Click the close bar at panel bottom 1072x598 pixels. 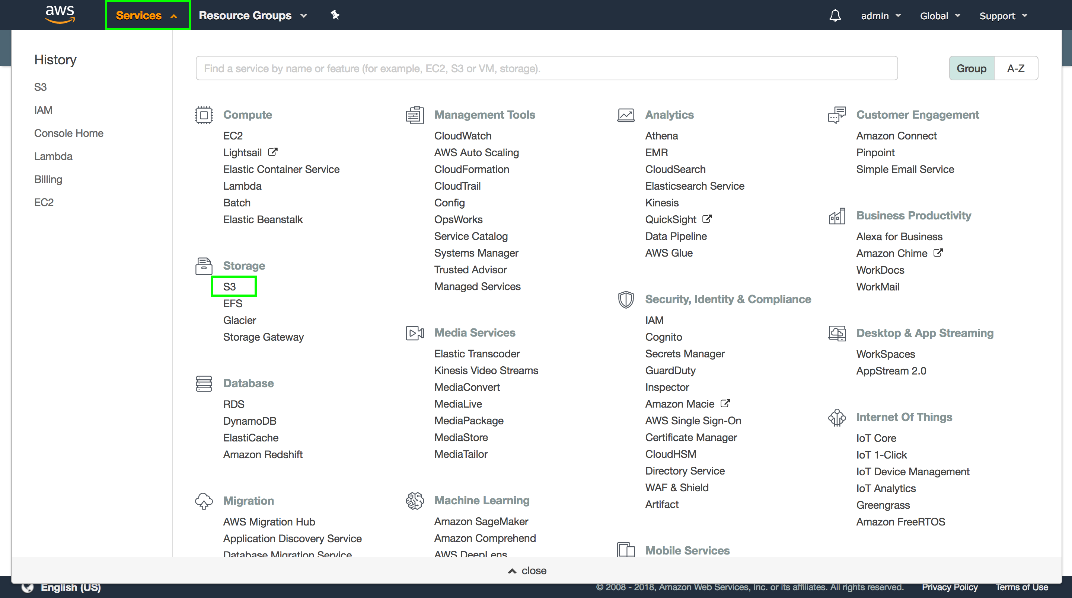pyautogui.click(x=527, y=571)
